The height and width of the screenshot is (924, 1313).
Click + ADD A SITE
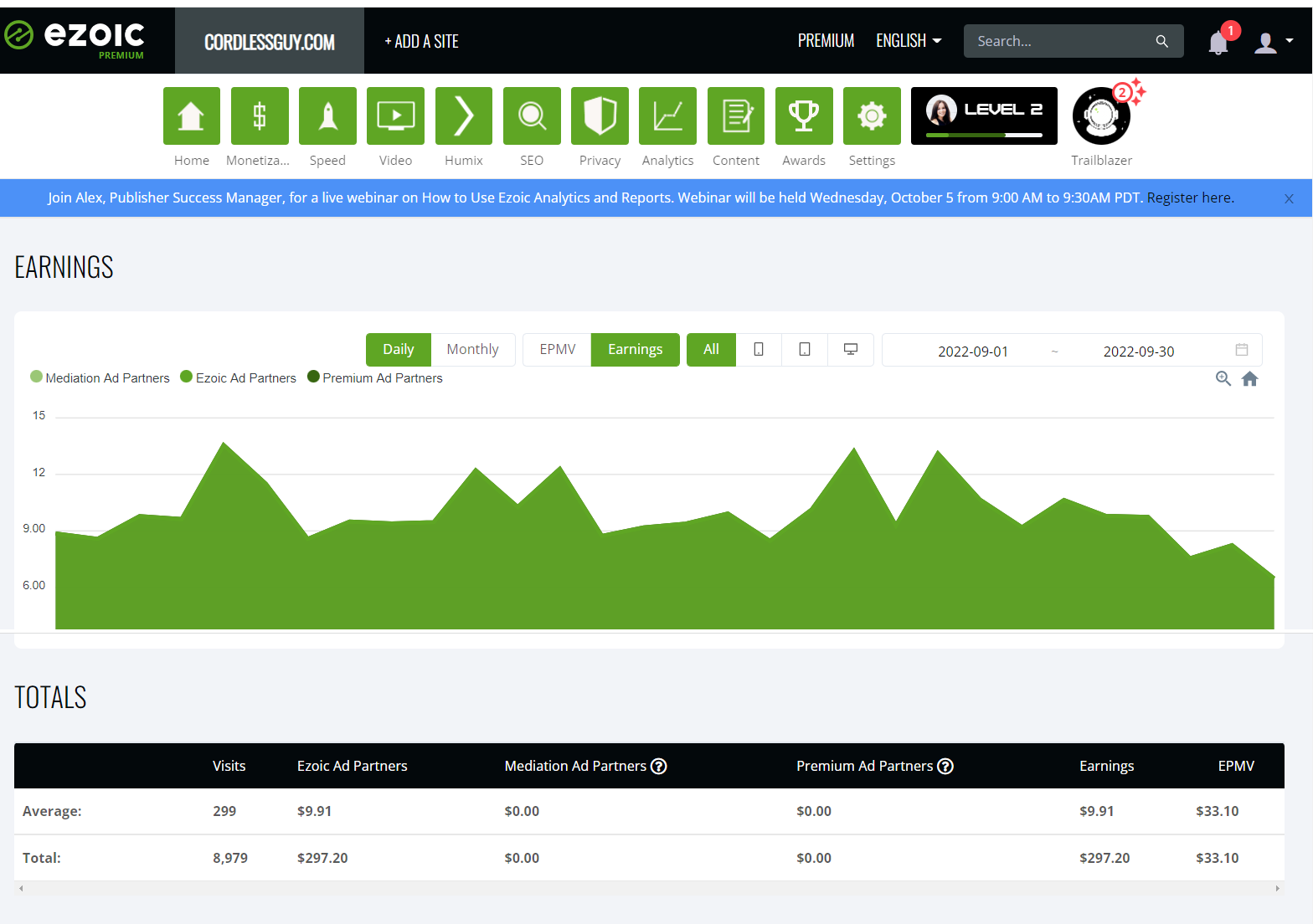pyautogui.click(x=421, y=41)
